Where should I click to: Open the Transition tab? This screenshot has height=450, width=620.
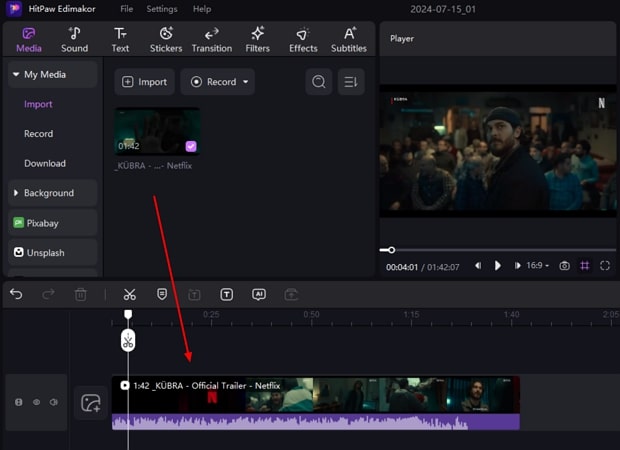coord(212,40)
